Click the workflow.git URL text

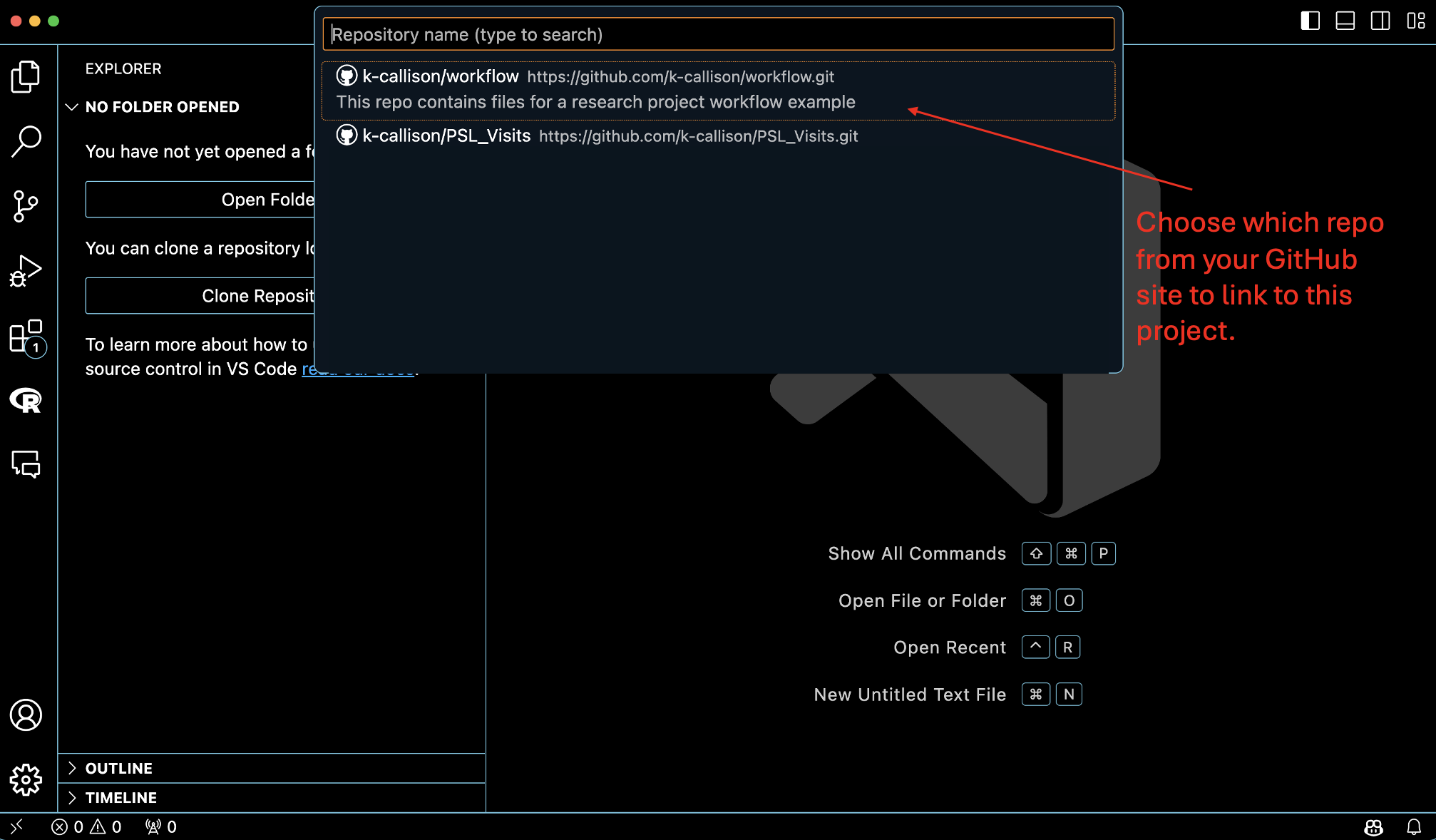(x=680, y=77)
